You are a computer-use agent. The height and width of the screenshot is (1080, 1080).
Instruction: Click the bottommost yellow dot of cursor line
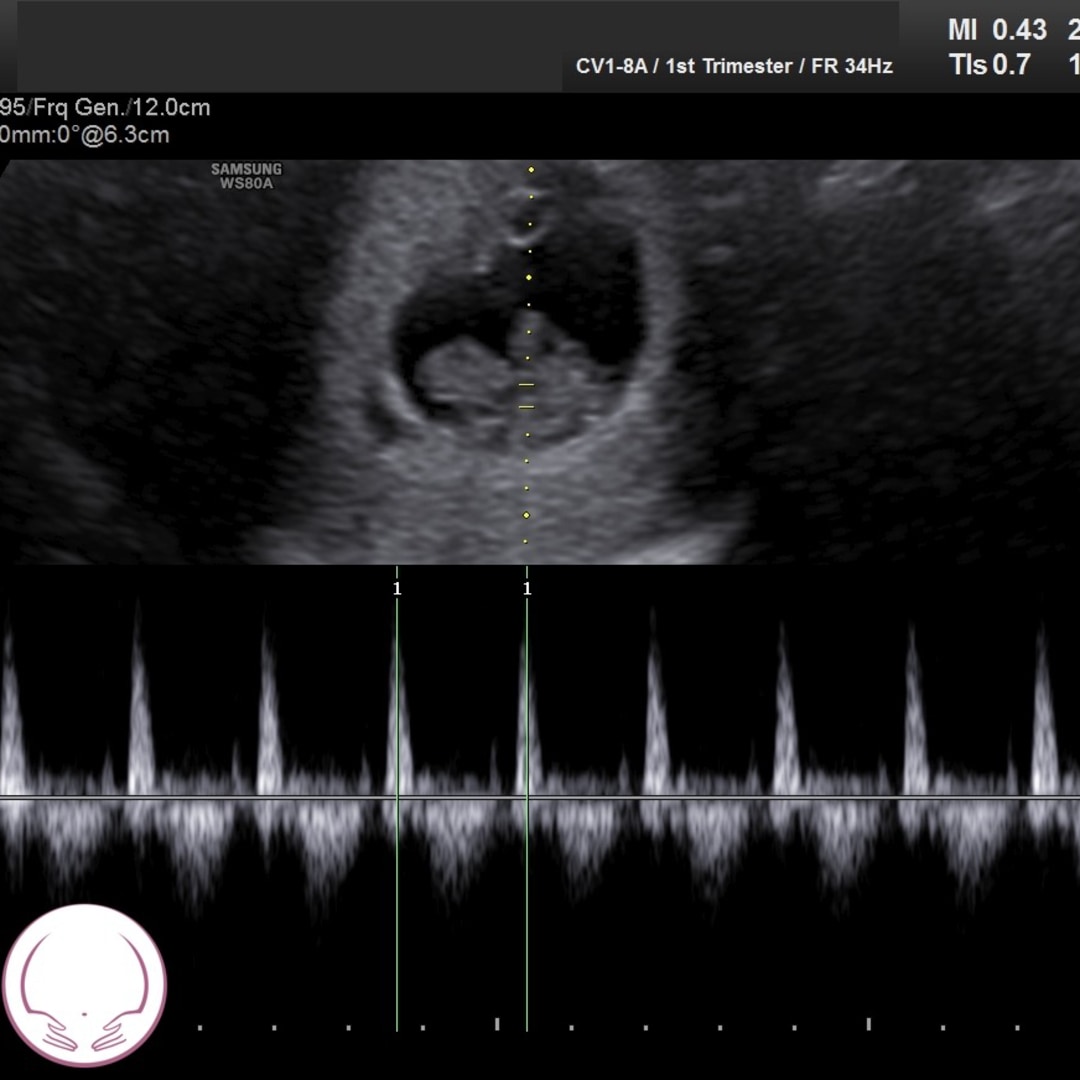pyautogui.click(x=526, y=541)
